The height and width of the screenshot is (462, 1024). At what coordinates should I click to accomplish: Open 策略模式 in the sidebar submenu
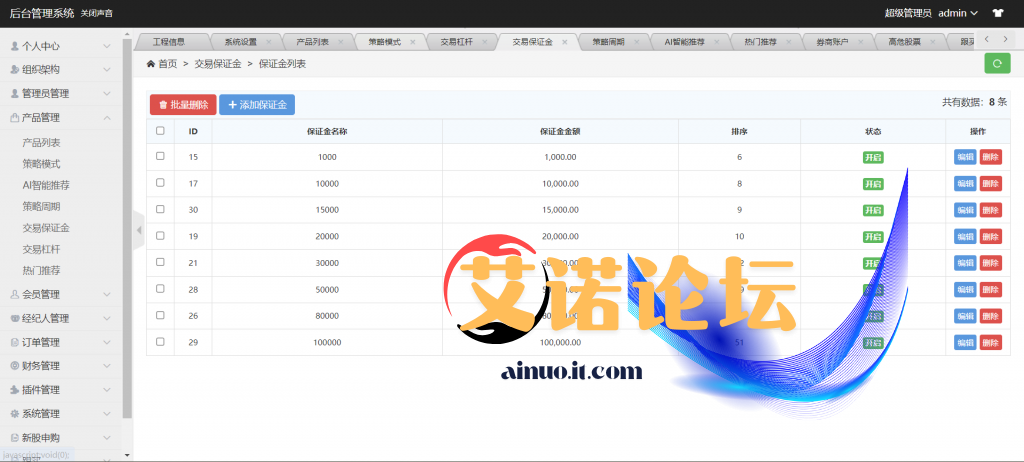(x=41, y=164)
